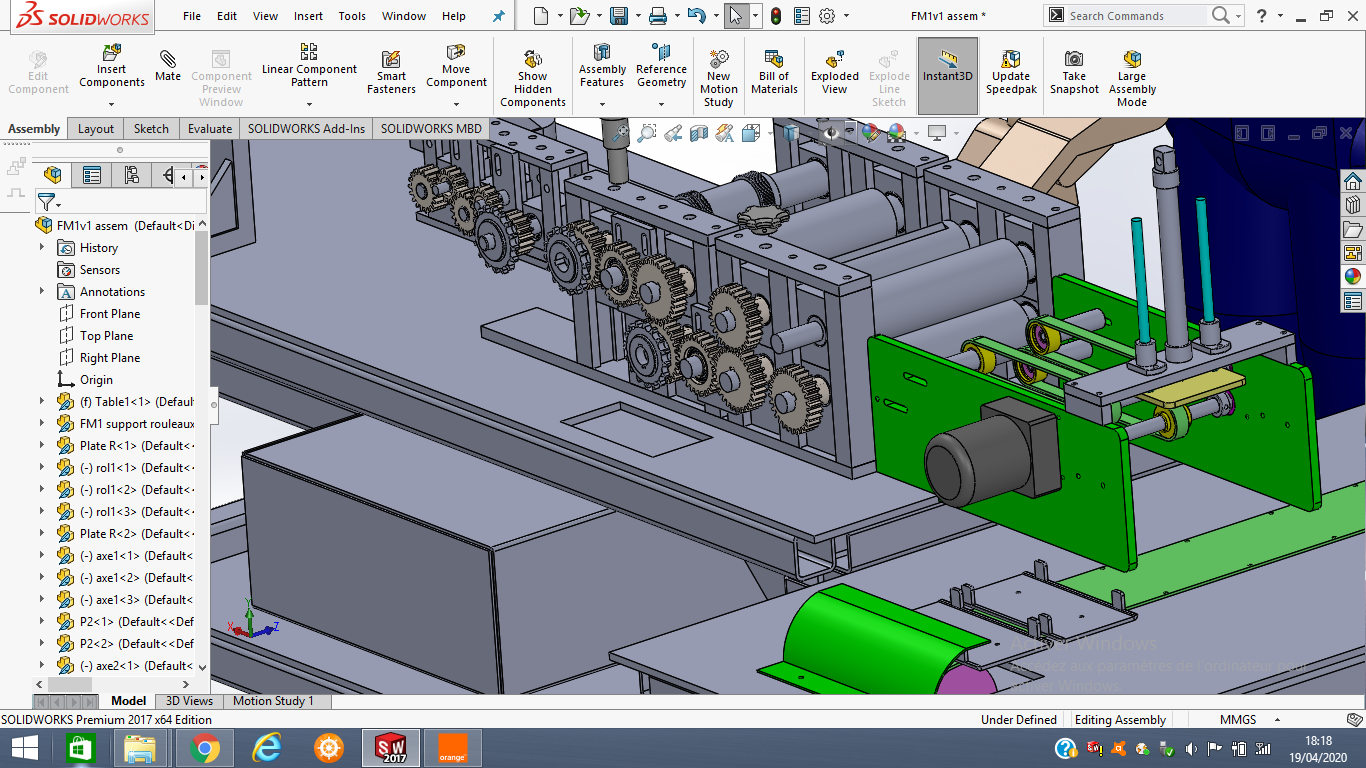Open Google Chrome from the taskbar
The height and width of the screenshot is (768, 1366).
coord(205,748)
